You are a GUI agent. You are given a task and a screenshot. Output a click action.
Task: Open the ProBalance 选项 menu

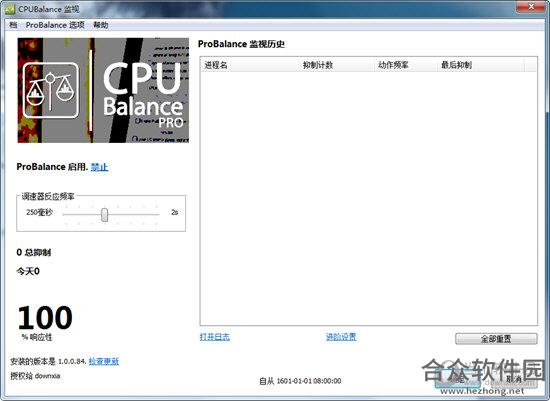pos(55,25)
